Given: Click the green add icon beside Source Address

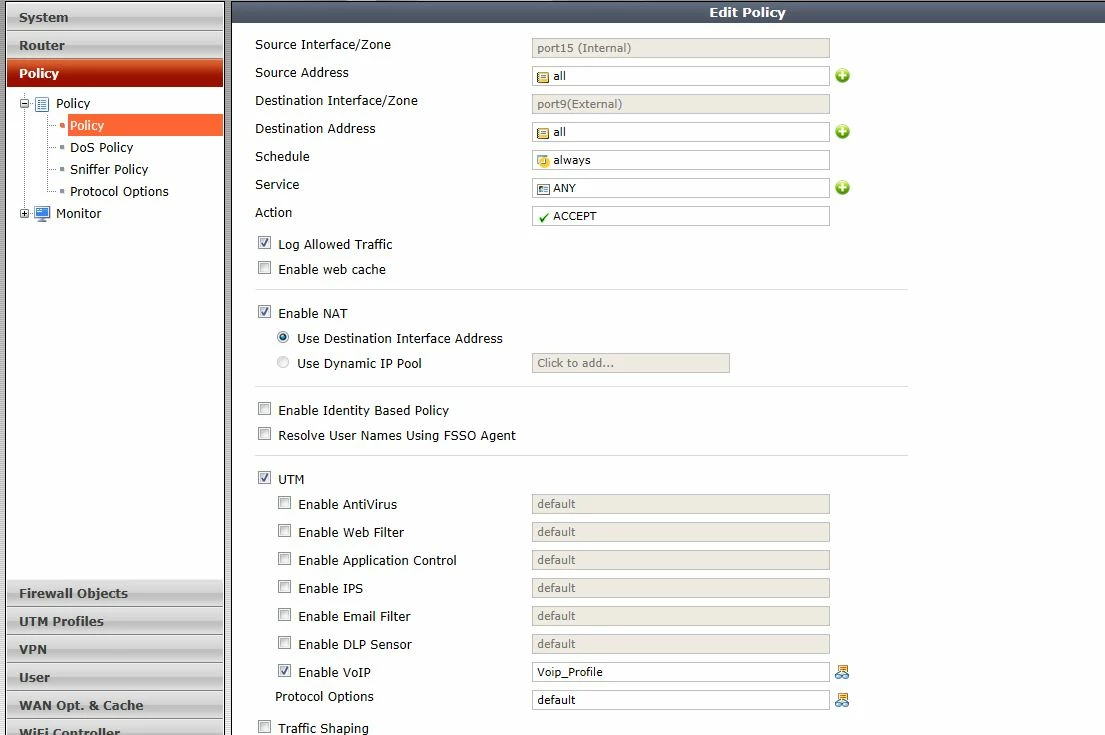Looking at the screenshot, I should 842,75.
